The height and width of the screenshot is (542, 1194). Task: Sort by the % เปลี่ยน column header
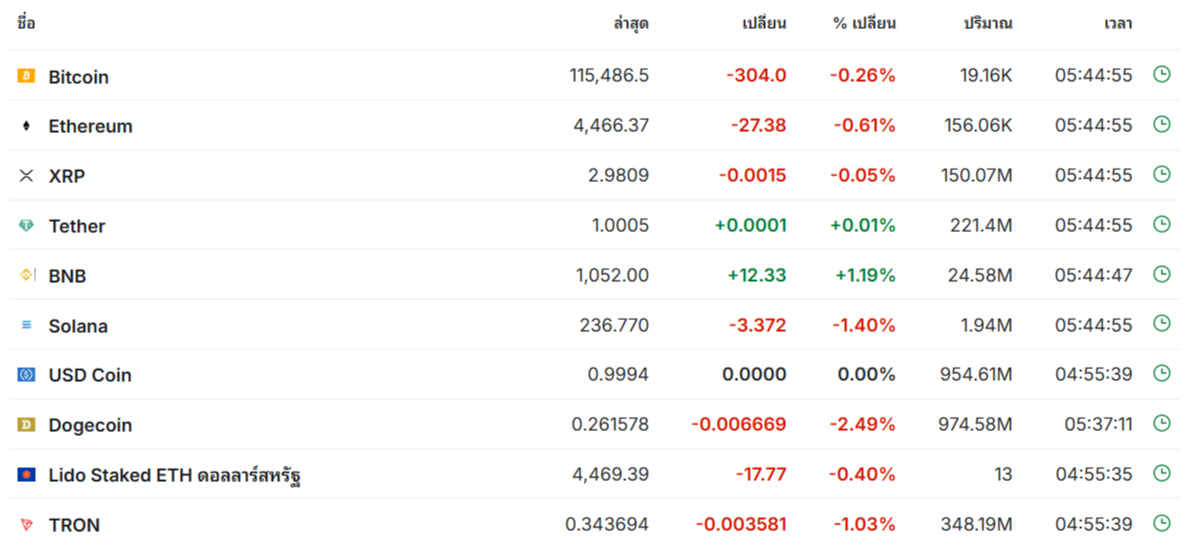tap(864, 24)
